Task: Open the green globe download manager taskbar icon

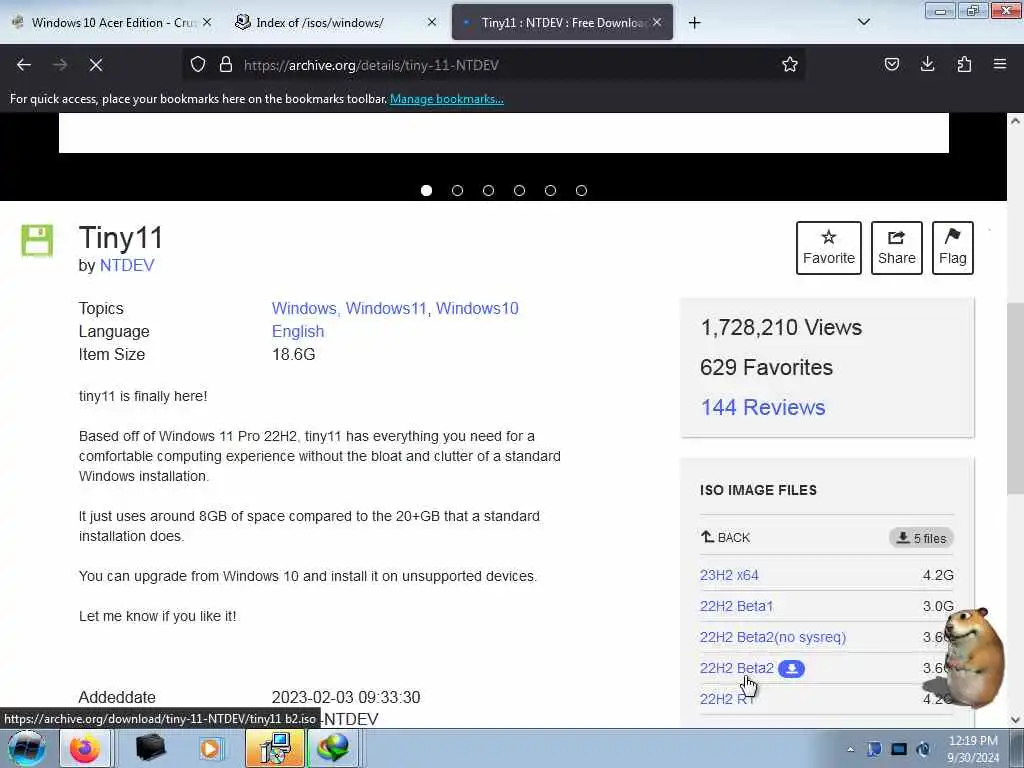Action: coord(333,748)
